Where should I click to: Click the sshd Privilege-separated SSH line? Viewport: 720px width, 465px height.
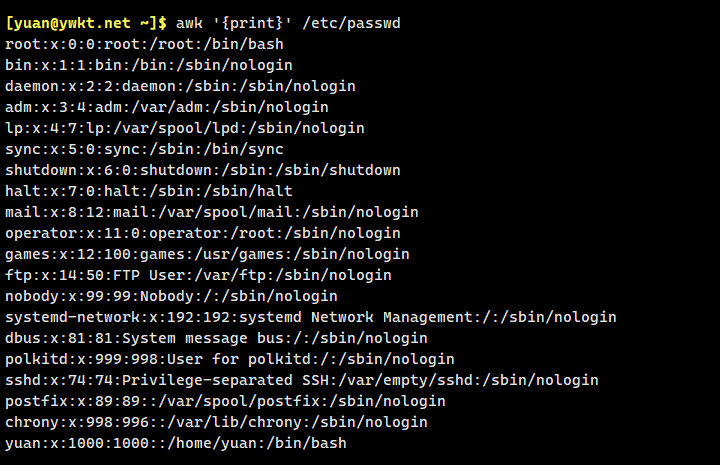pos(301,380)
